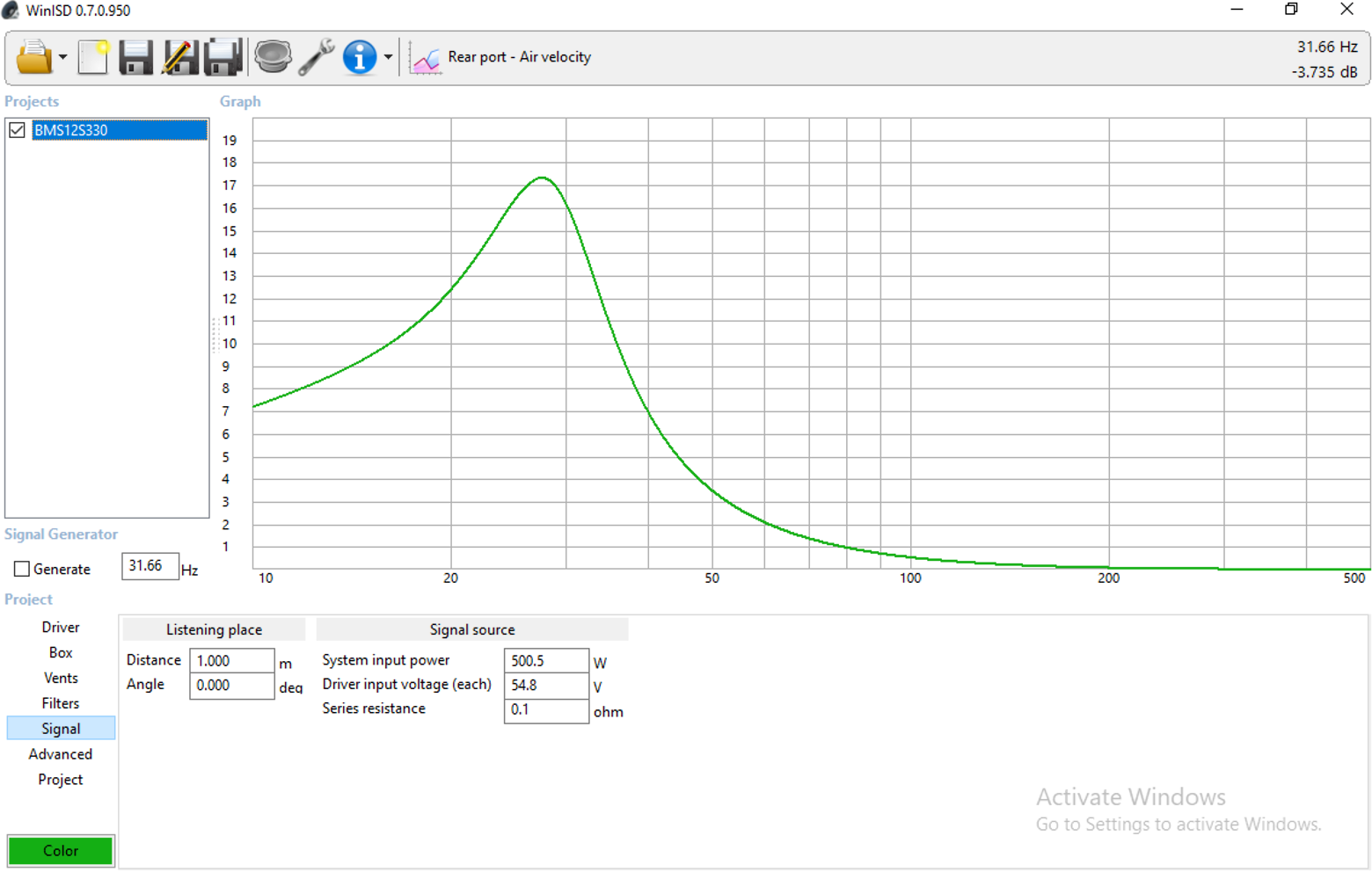This screenshot has width=1372, height=872.
Task: Click the Listening place header
Action: coord(214,629)
